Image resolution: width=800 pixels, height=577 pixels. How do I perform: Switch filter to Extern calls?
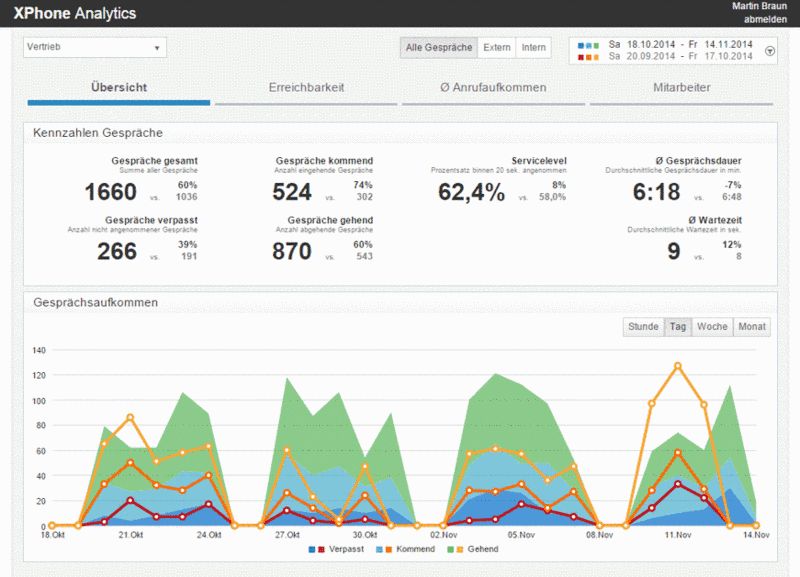pyautogui.click(x=496, y=47)
